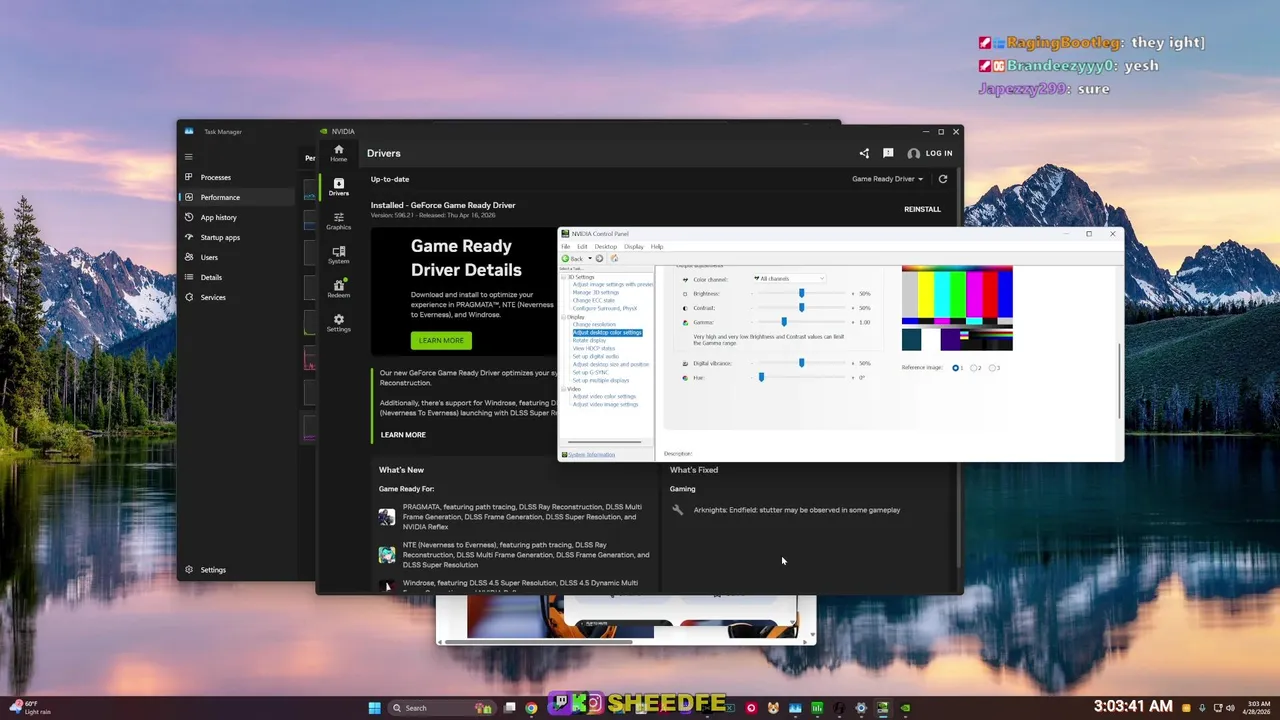Image resolution: width=1280 pixels, height=720 pixels.
Task: Select Change resolution in task tree
Action: click(x=595, y=325)
